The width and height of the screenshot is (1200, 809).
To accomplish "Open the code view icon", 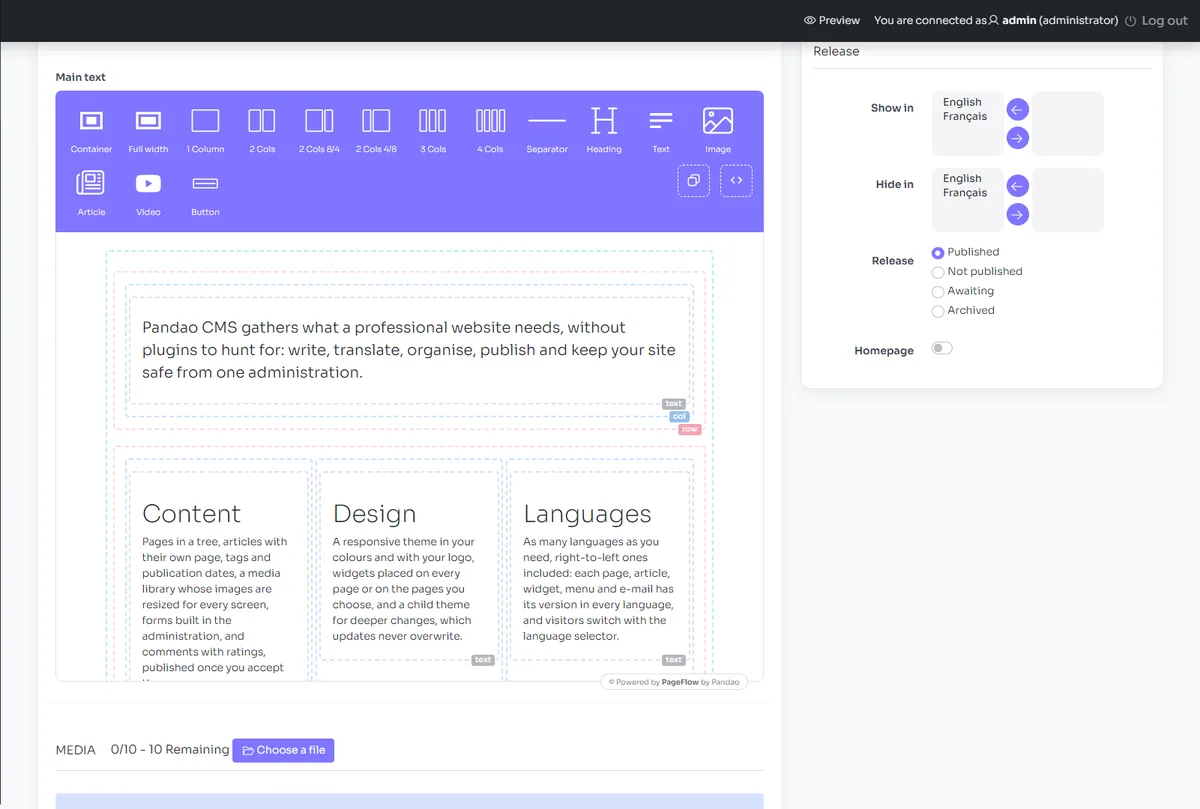I will pos(736,181).
